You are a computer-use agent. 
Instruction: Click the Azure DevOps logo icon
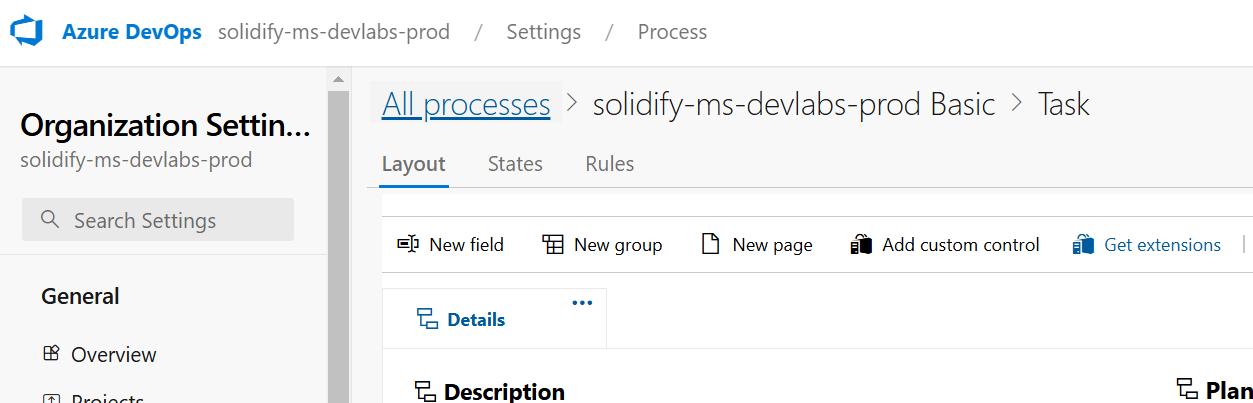28,32
